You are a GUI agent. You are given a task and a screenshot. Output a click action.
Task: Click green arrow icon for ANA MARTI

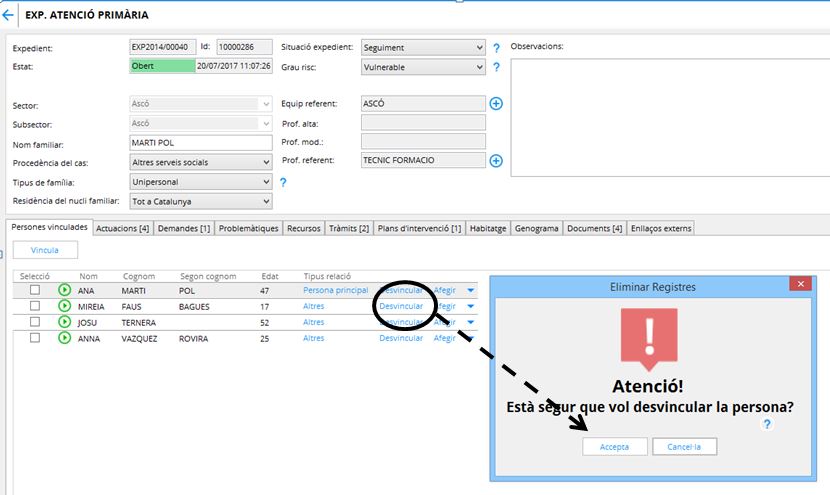(65, 291)
